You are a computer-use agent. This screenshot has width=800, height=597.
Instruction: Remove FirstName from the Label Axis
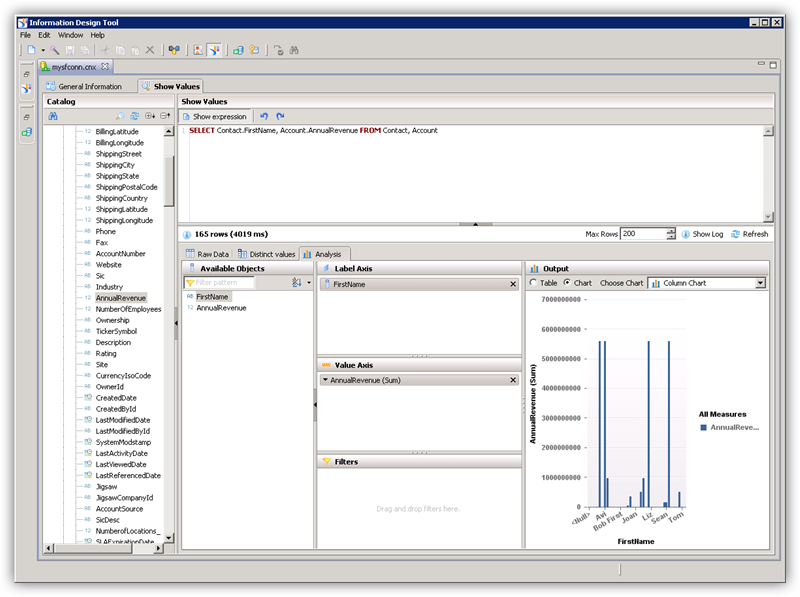click(513, 285)
